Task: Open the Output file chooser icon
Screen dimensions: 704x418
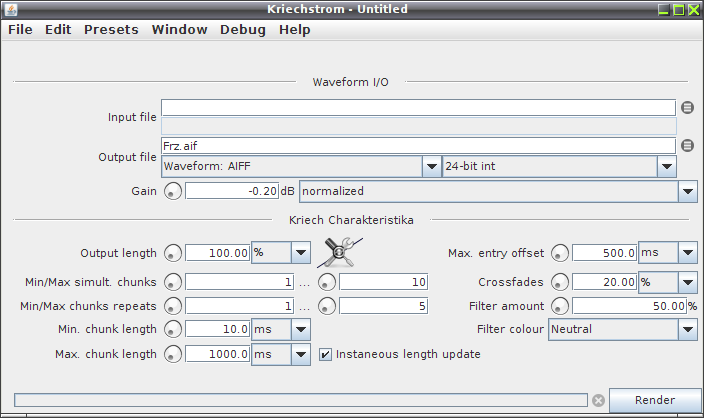Action: 687,145
